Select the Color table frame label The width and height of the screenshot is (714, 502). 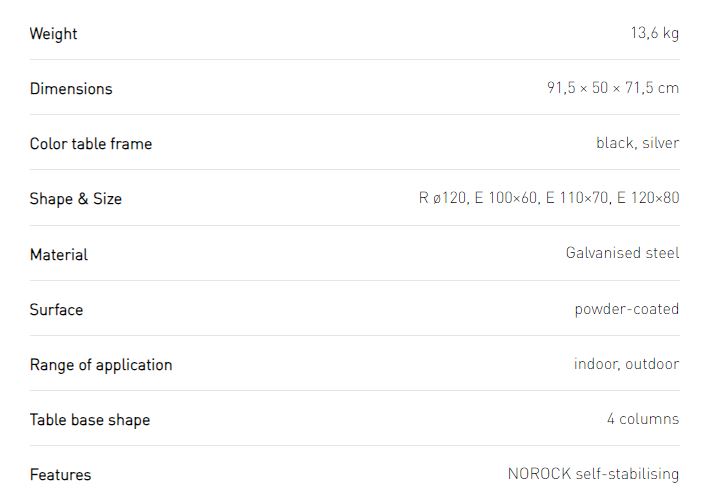pos(91,143)
